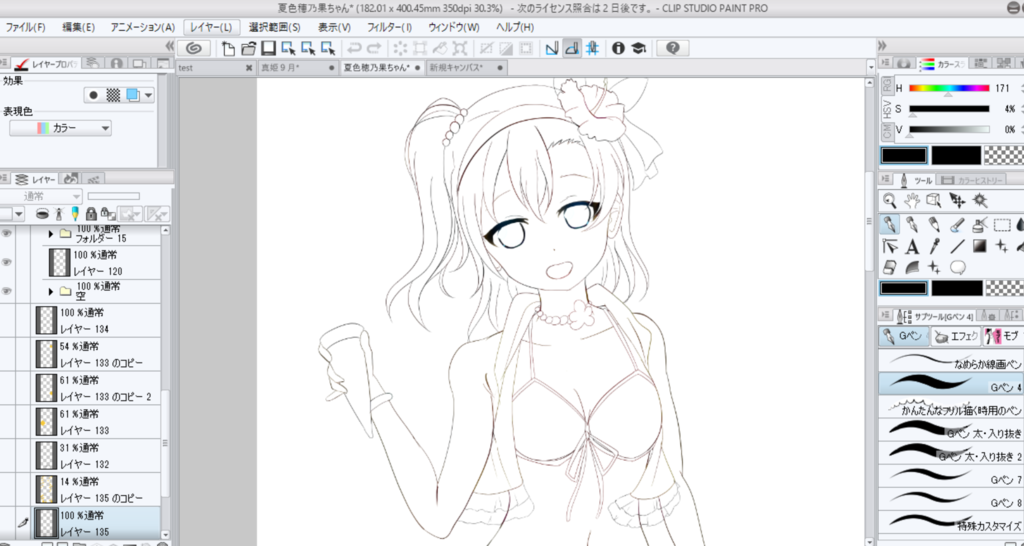Toggle reference layer lighthouse icon
Viewport: 1024px width, 546px height.
59,214
